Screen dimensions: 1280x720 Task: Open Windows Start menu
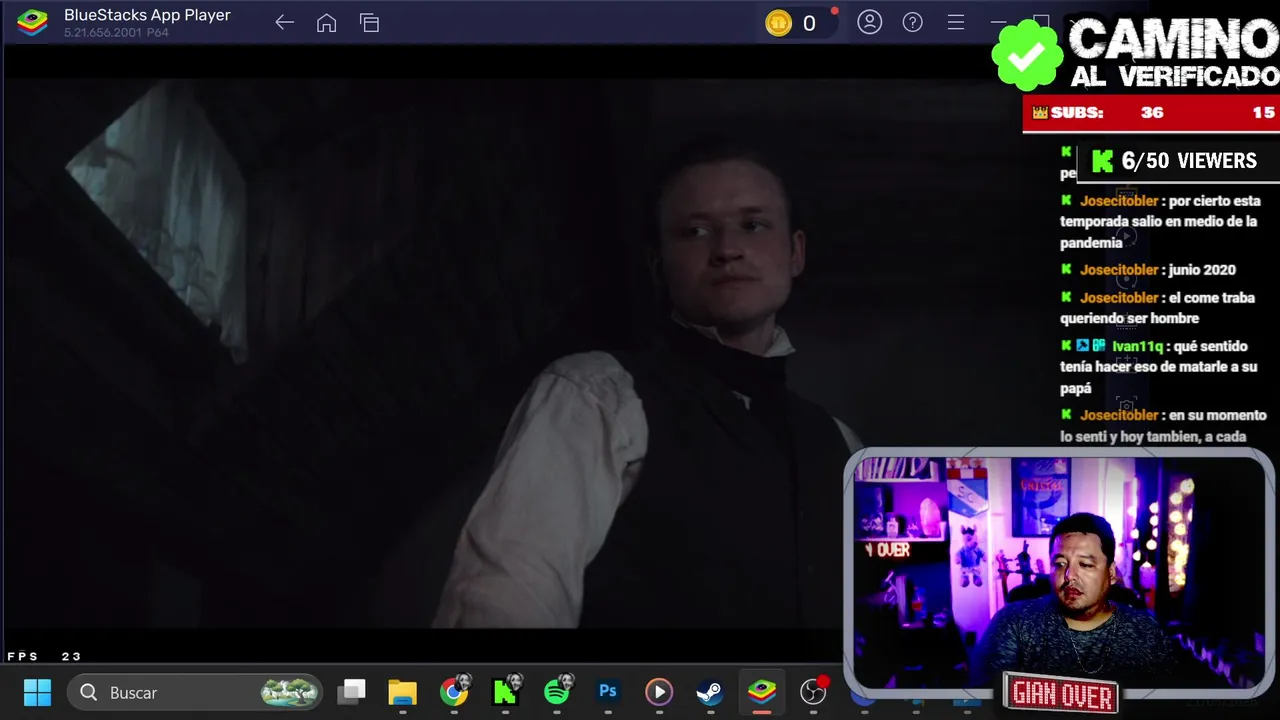pyautogui.click(x=37, y=692)
